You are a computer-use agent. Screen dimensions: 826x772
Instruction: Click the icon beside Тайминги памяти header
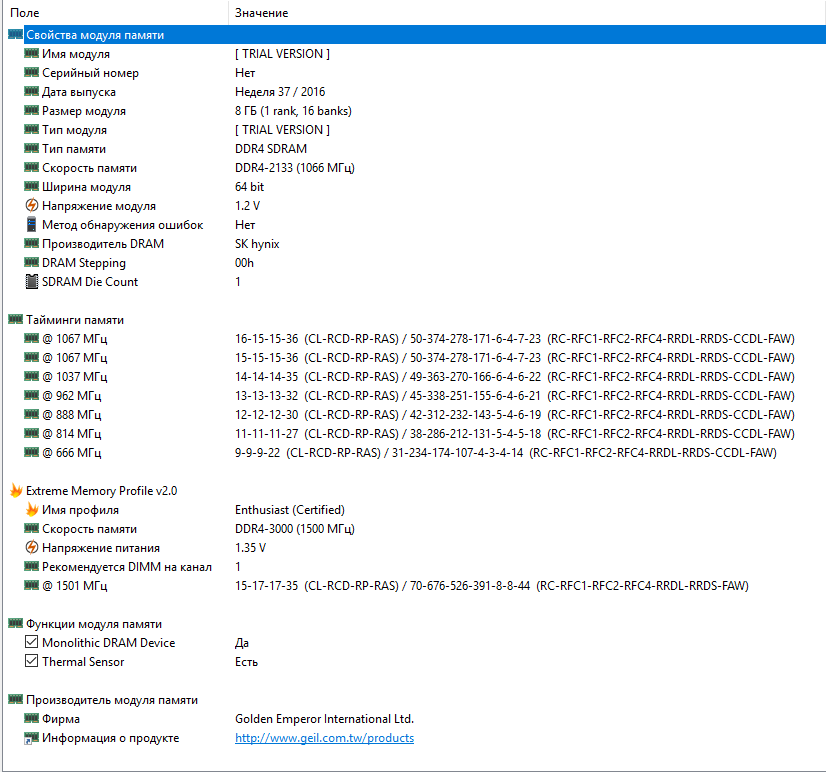pos(16,319)
